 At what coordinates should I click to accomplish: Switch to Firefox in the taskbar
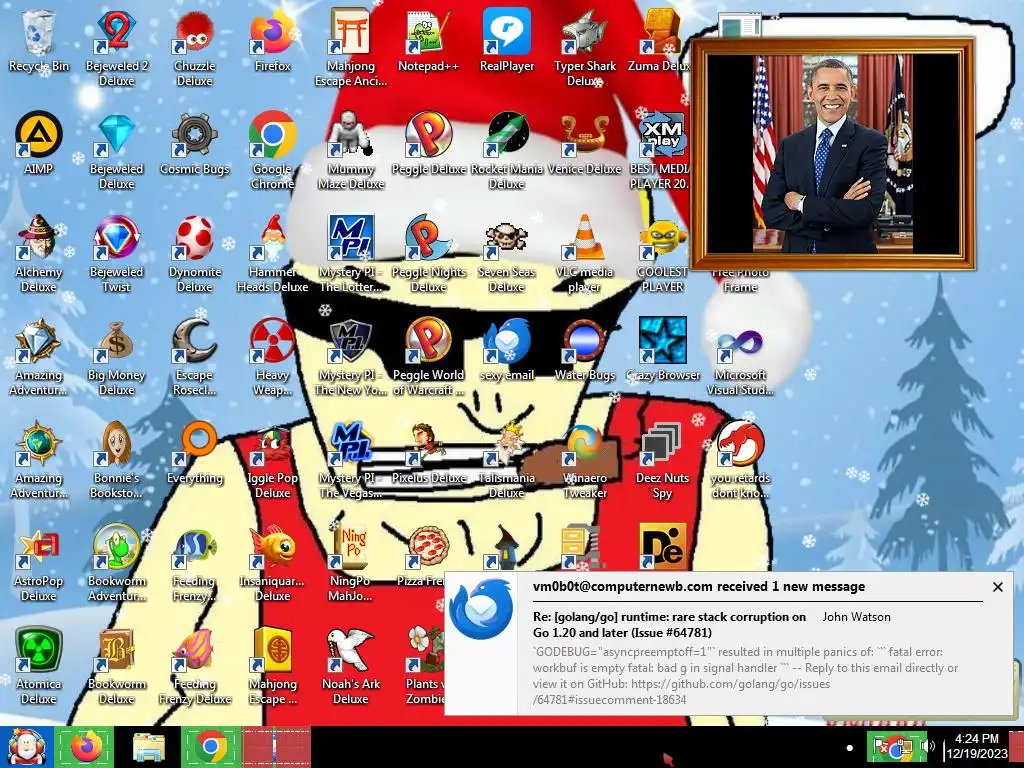point(86,746)
